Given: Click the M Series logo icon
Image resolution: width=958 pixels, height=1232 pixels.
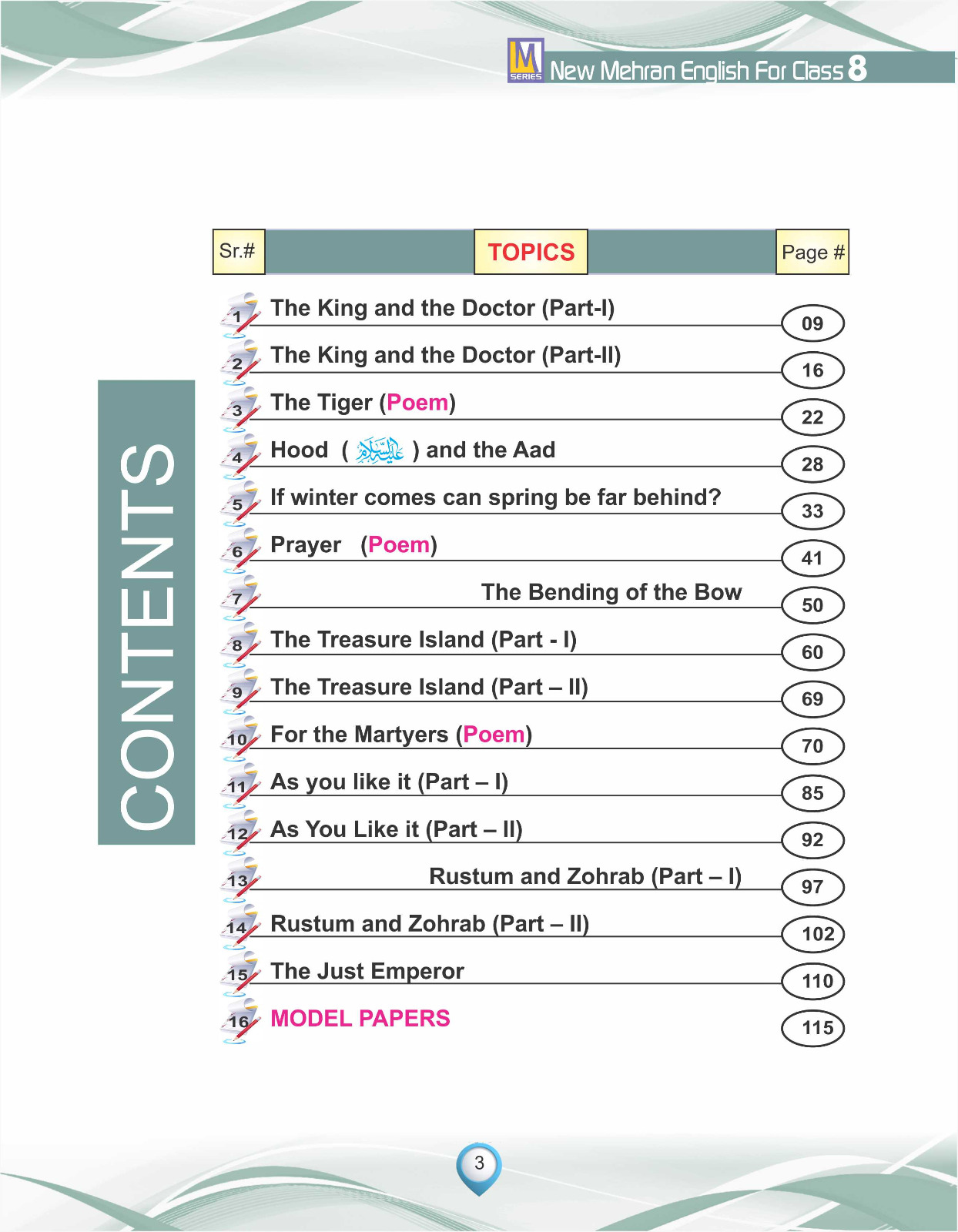Looking at the screenshot, I should 525,60.
